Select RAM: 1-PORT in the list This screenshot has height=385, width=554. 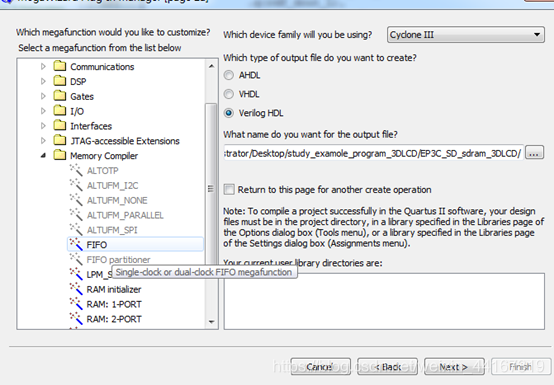114,304
